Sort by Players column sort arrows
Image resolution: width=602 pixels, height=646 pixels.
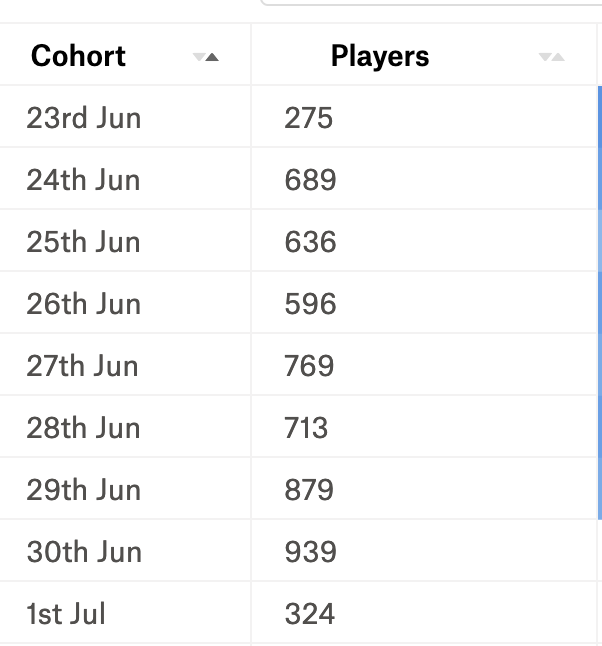pos(551,57)
